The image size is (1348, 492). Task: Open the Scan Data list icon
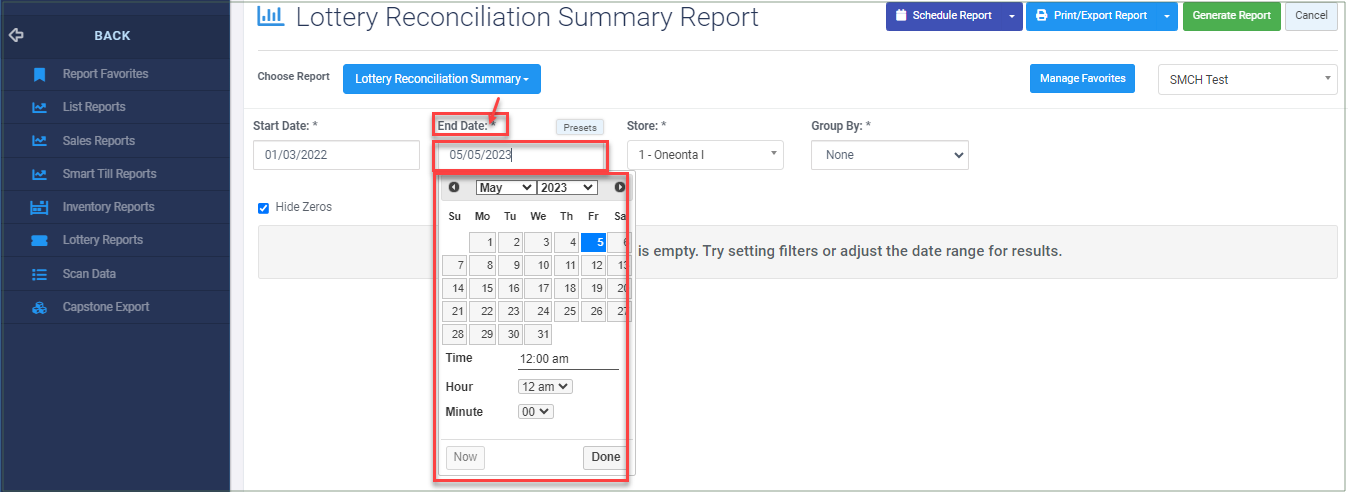[40, 274]
